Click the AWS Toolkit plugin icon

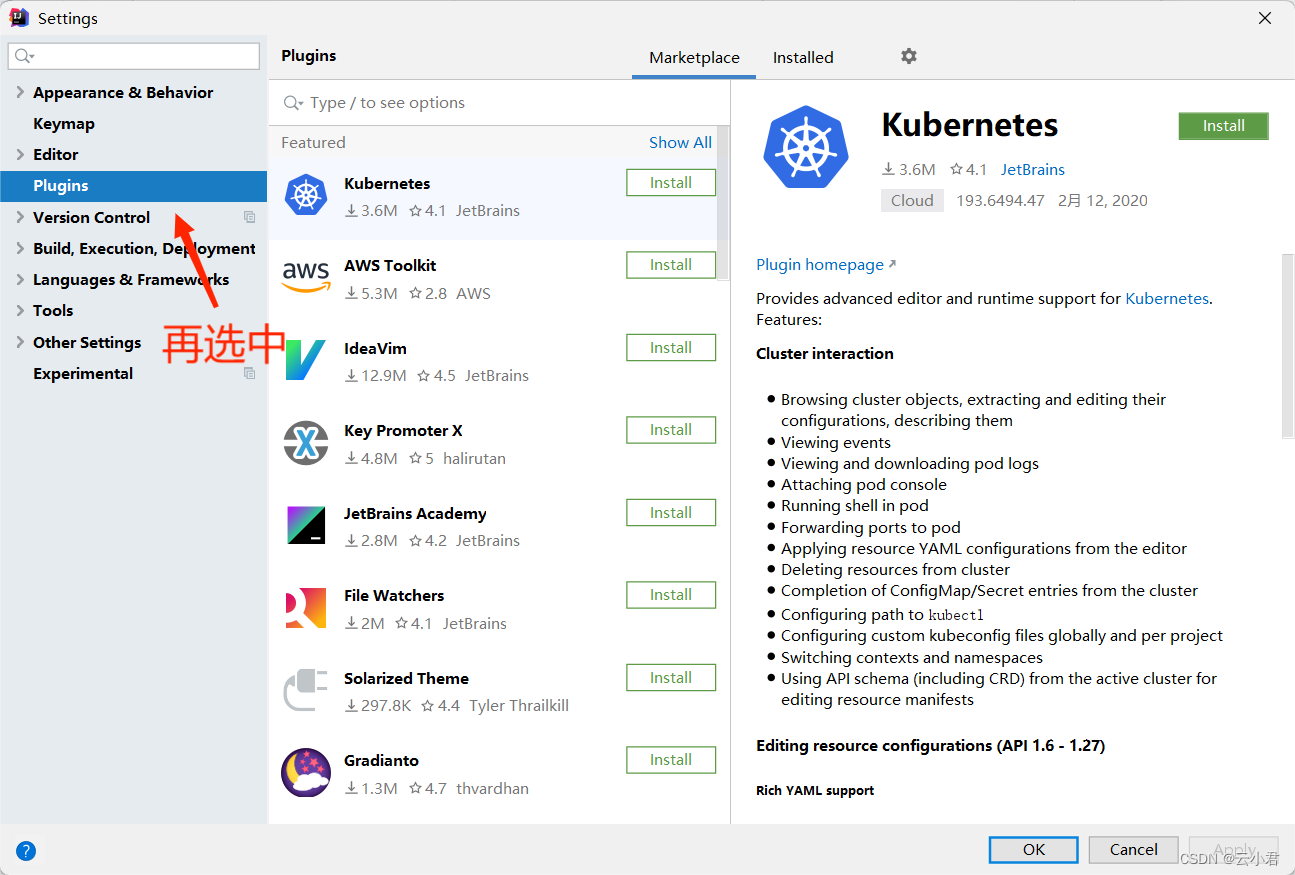(x=306, y=276)
